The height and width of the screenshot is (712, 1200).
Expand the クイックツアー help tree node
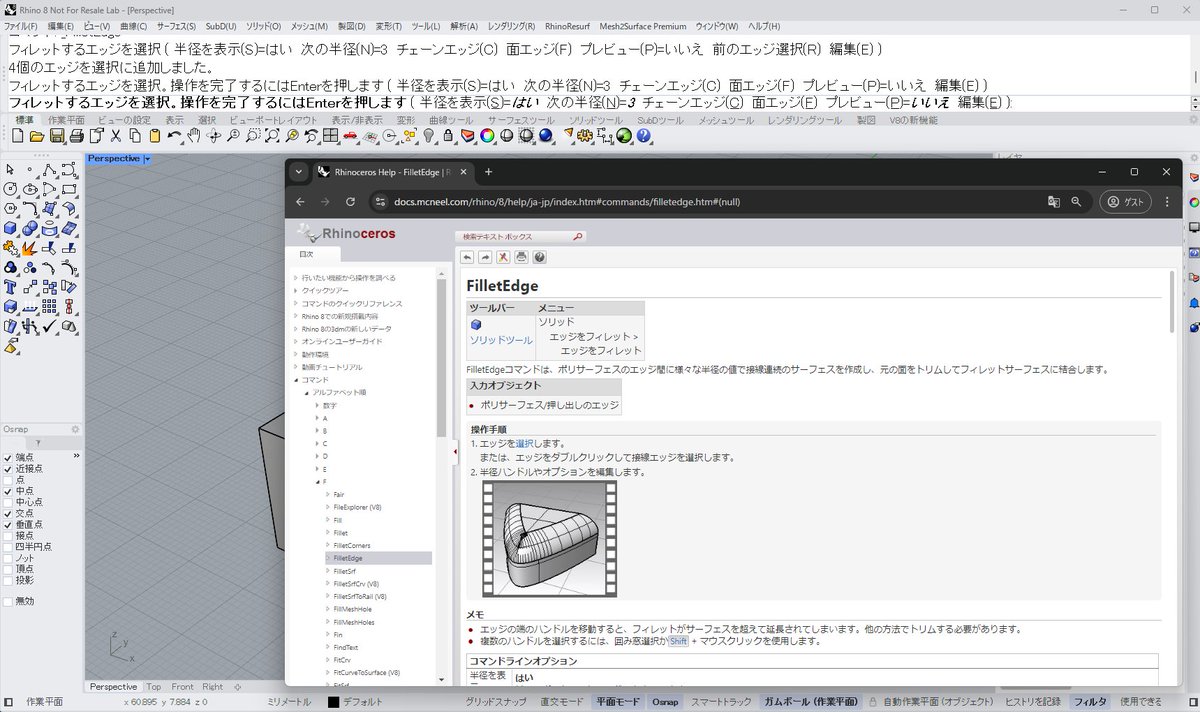[296, 290]
